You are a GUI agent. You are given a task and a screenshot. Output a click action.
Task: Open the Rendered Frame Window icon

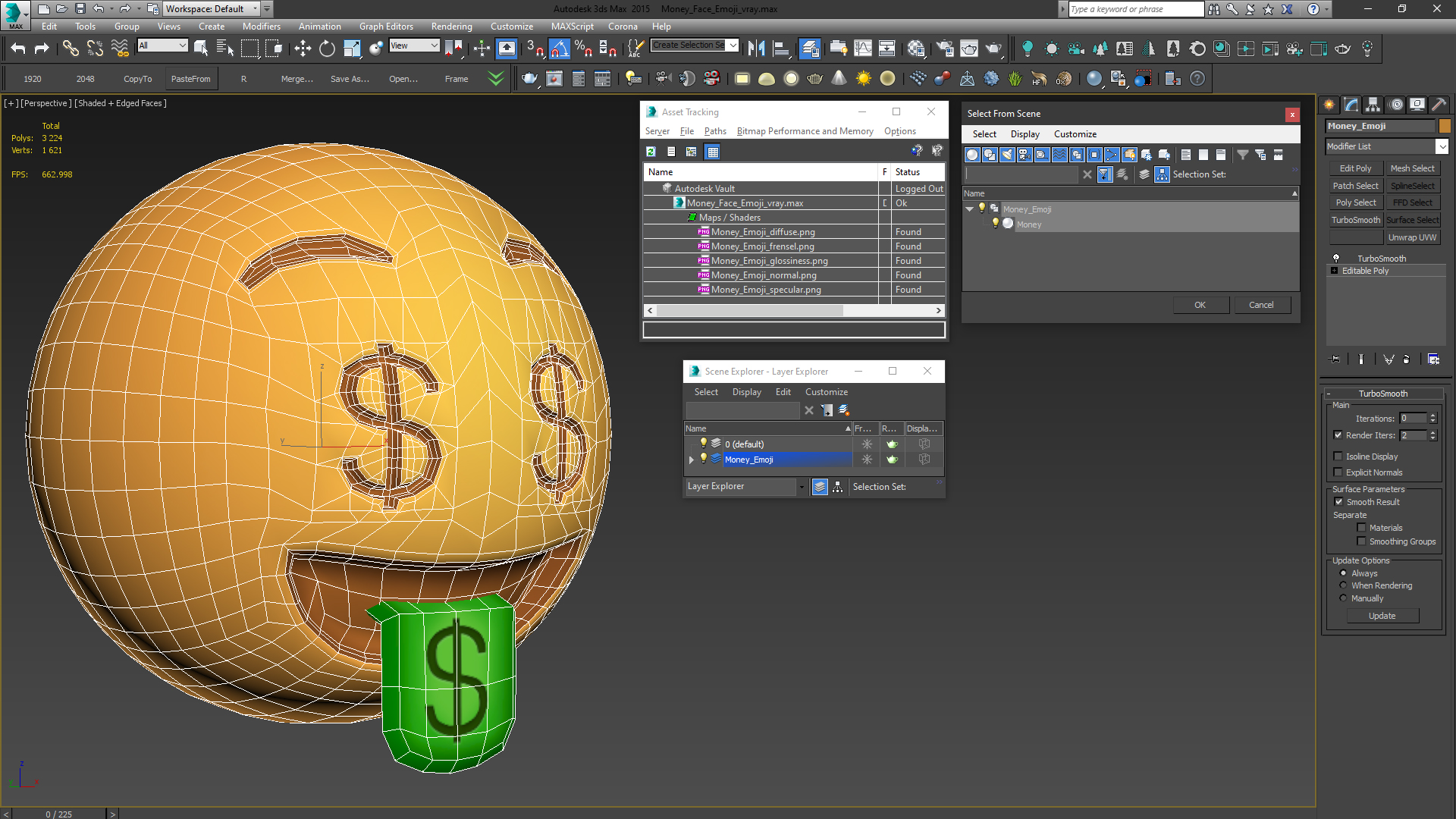click(969, 49)
